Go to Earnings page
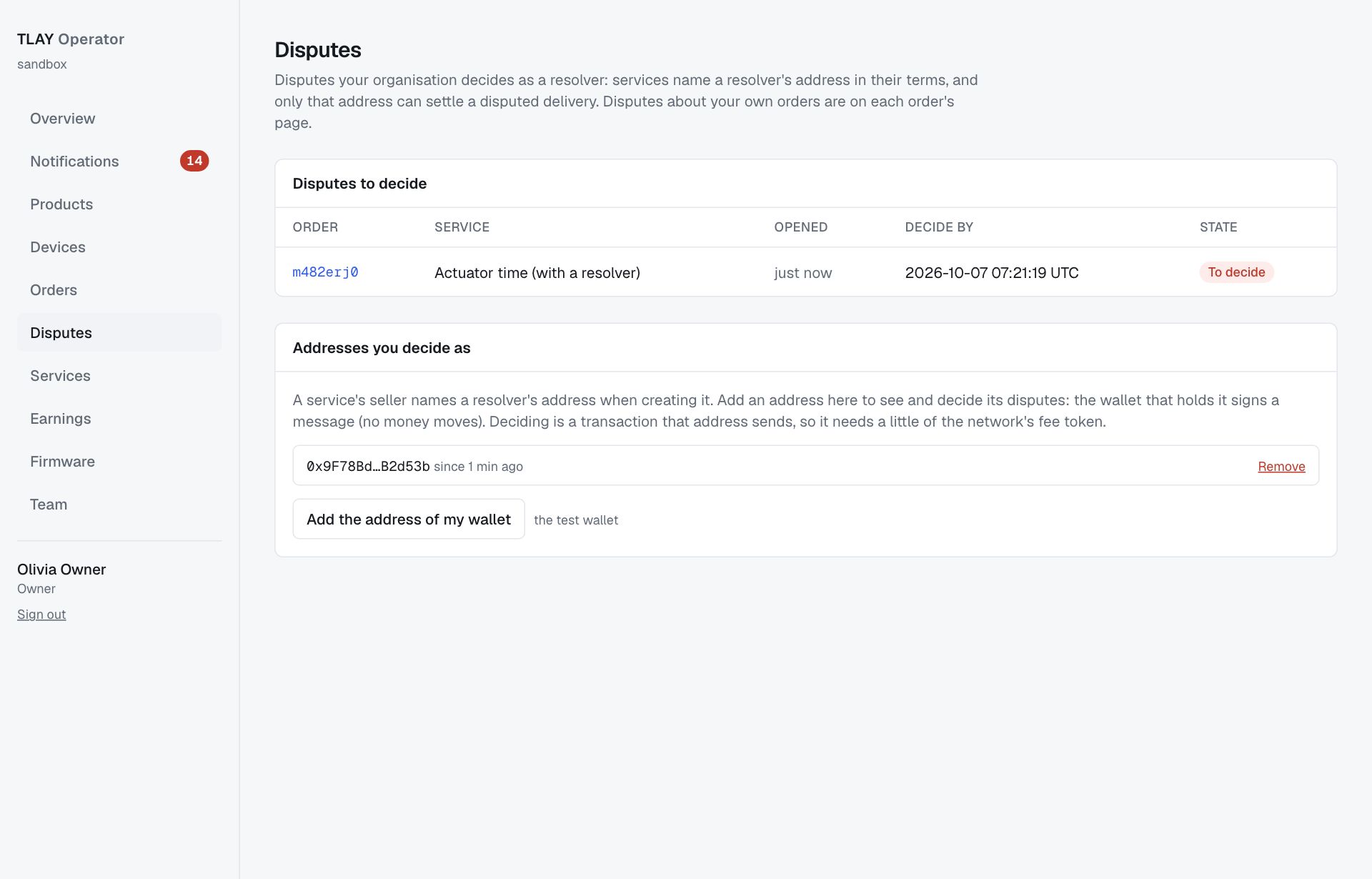Screen dimensions: 1372x879 (x=119, y=419)
